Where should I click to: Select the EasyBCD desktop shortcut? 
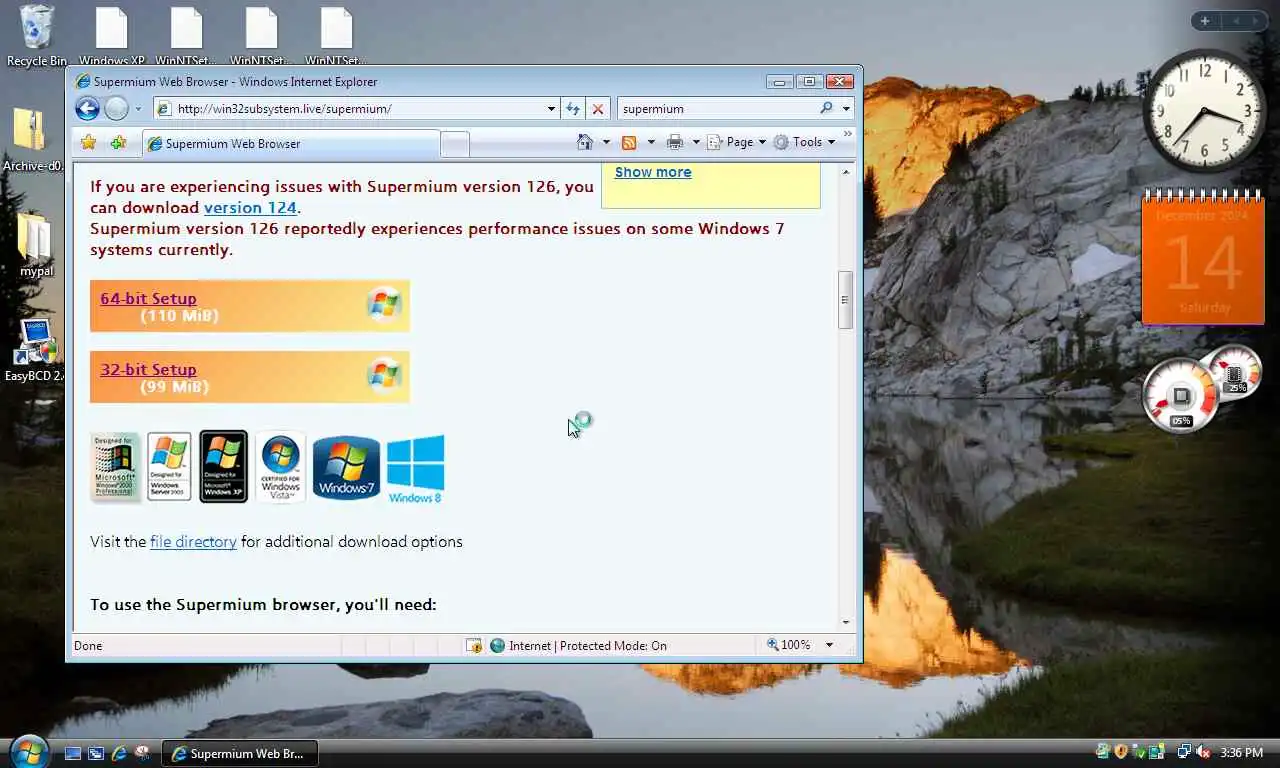[35, 351]
